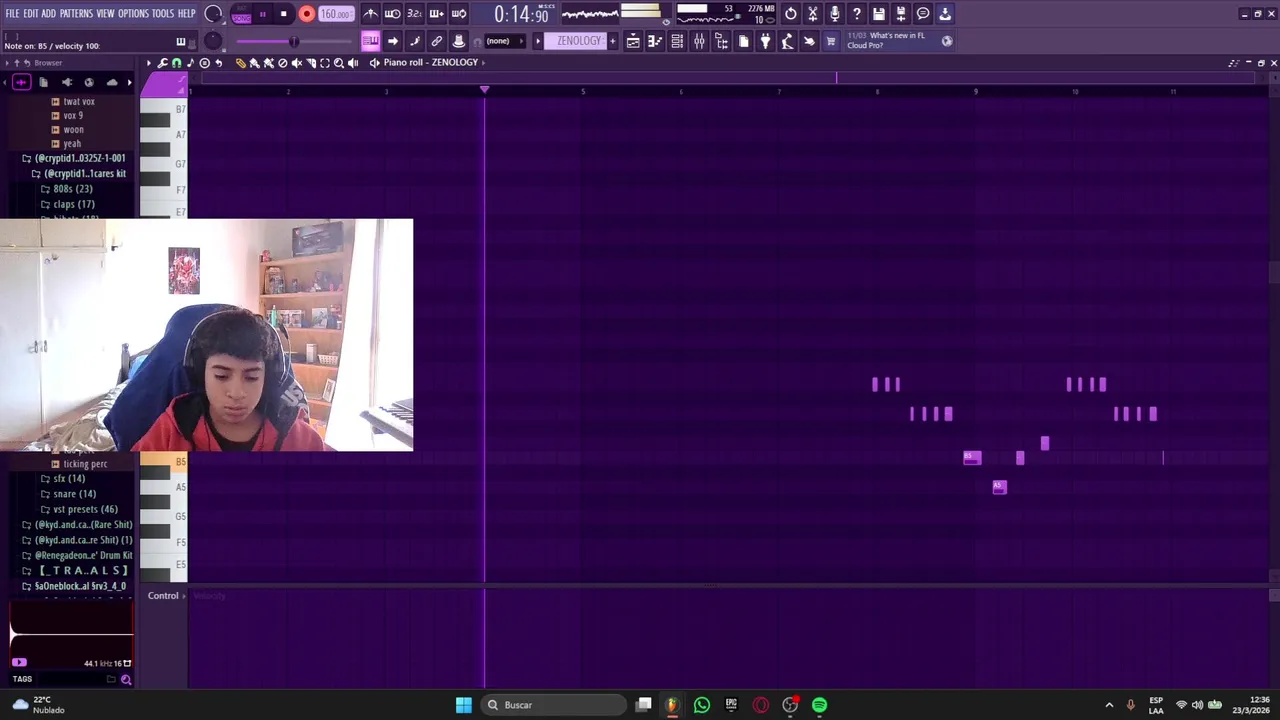Arm the red record button
This screenshot has width=1280, height=720.
306,15
